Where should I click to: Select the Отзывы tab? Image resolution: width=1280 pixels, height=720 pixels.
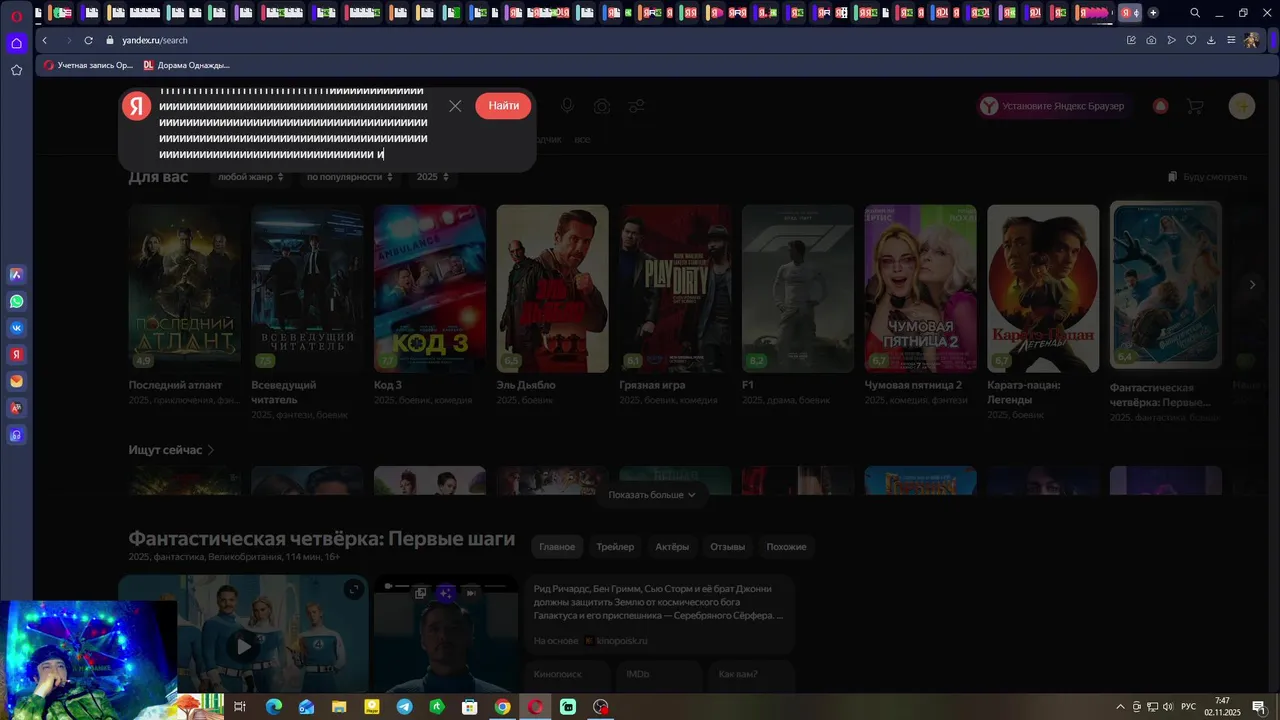click(x=727, y=547)
